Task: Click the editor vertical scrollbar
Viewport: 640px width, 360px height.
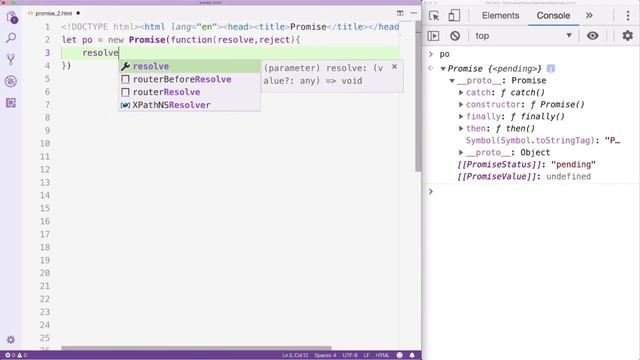Action: click(418, 96)
